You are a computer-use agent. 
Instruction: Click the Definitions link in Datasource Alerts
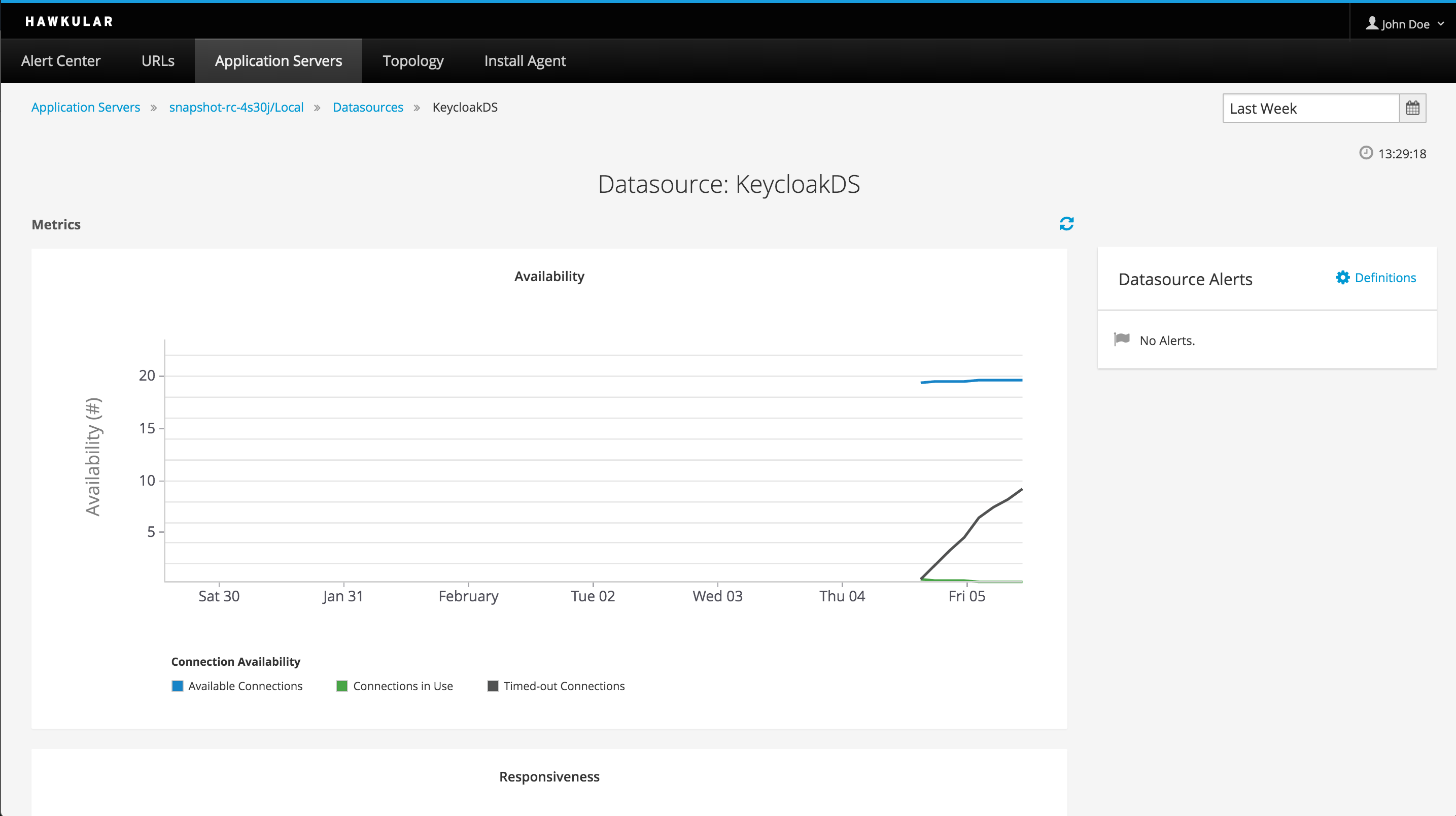1385,278
